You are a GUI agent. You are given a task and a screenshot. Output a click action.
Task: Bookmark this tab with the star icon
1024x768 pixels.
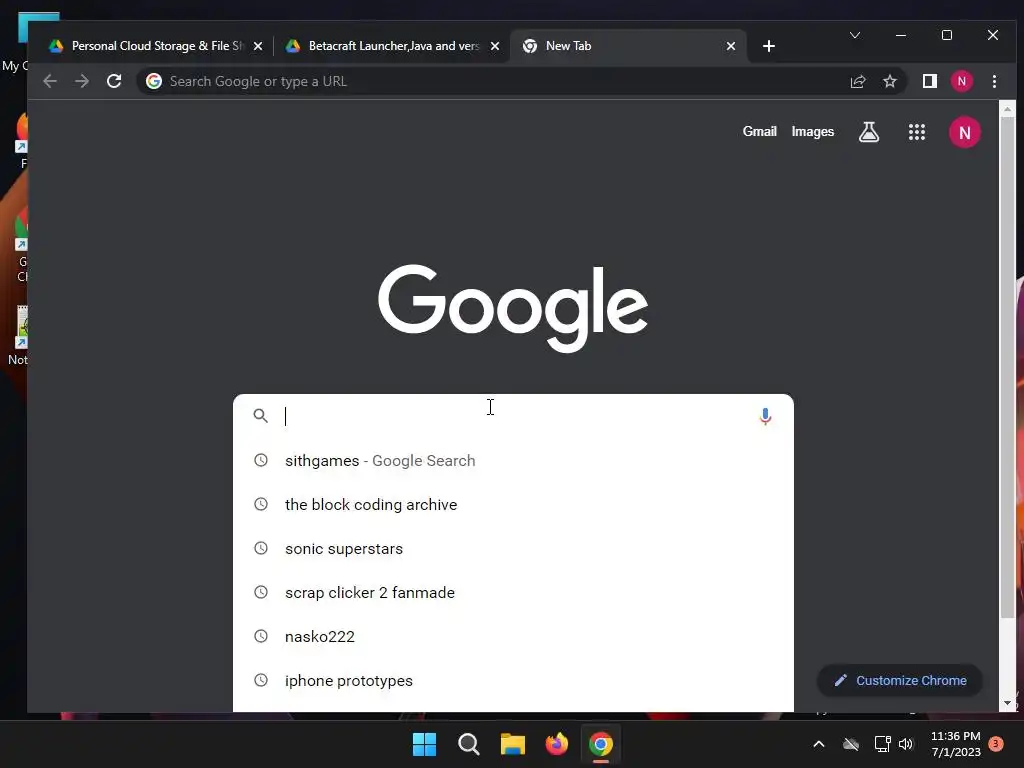tap(889, 81)
